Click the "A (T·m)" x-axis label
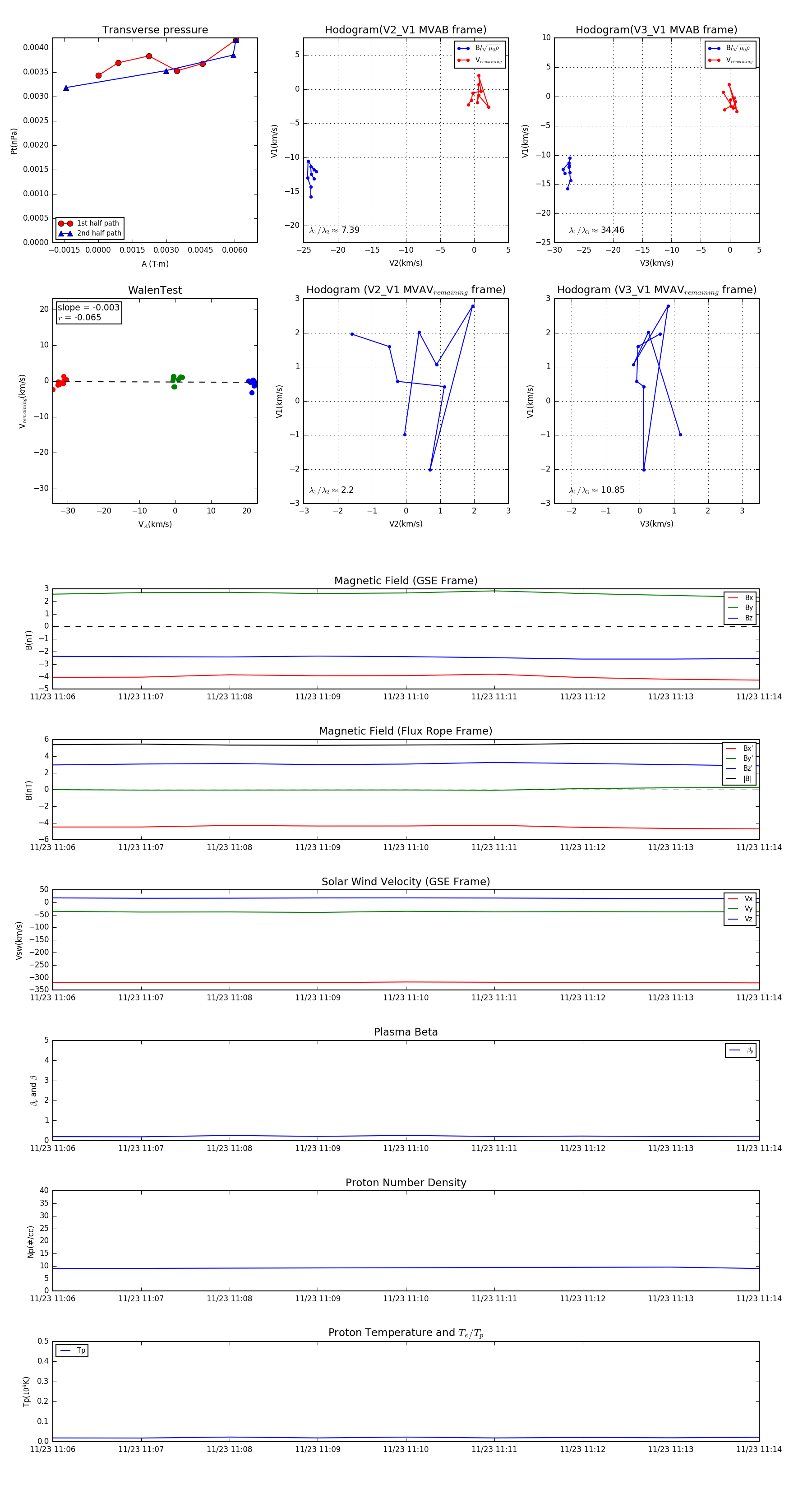 point(155,264)
